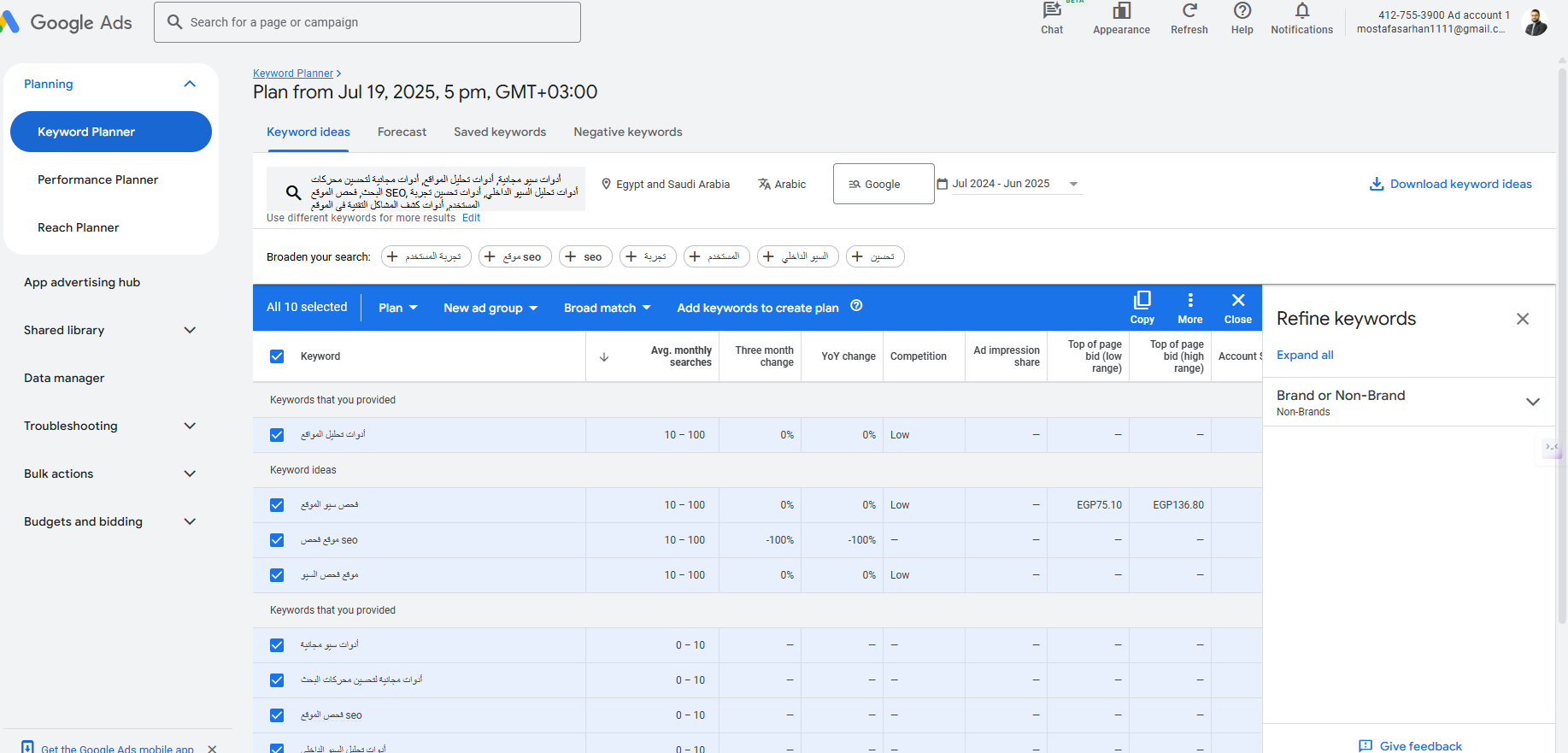Switch to Negative keywords tab

[628, 132]
